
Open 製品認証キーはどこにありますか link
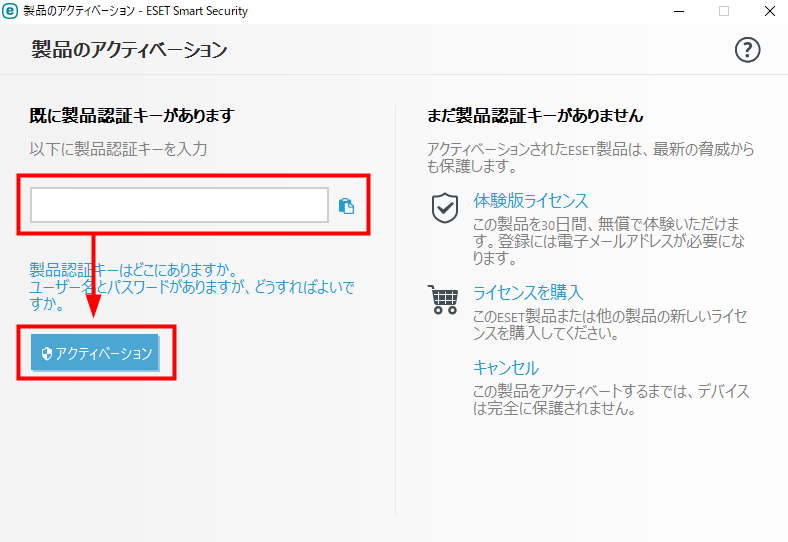tap(133, 270)
